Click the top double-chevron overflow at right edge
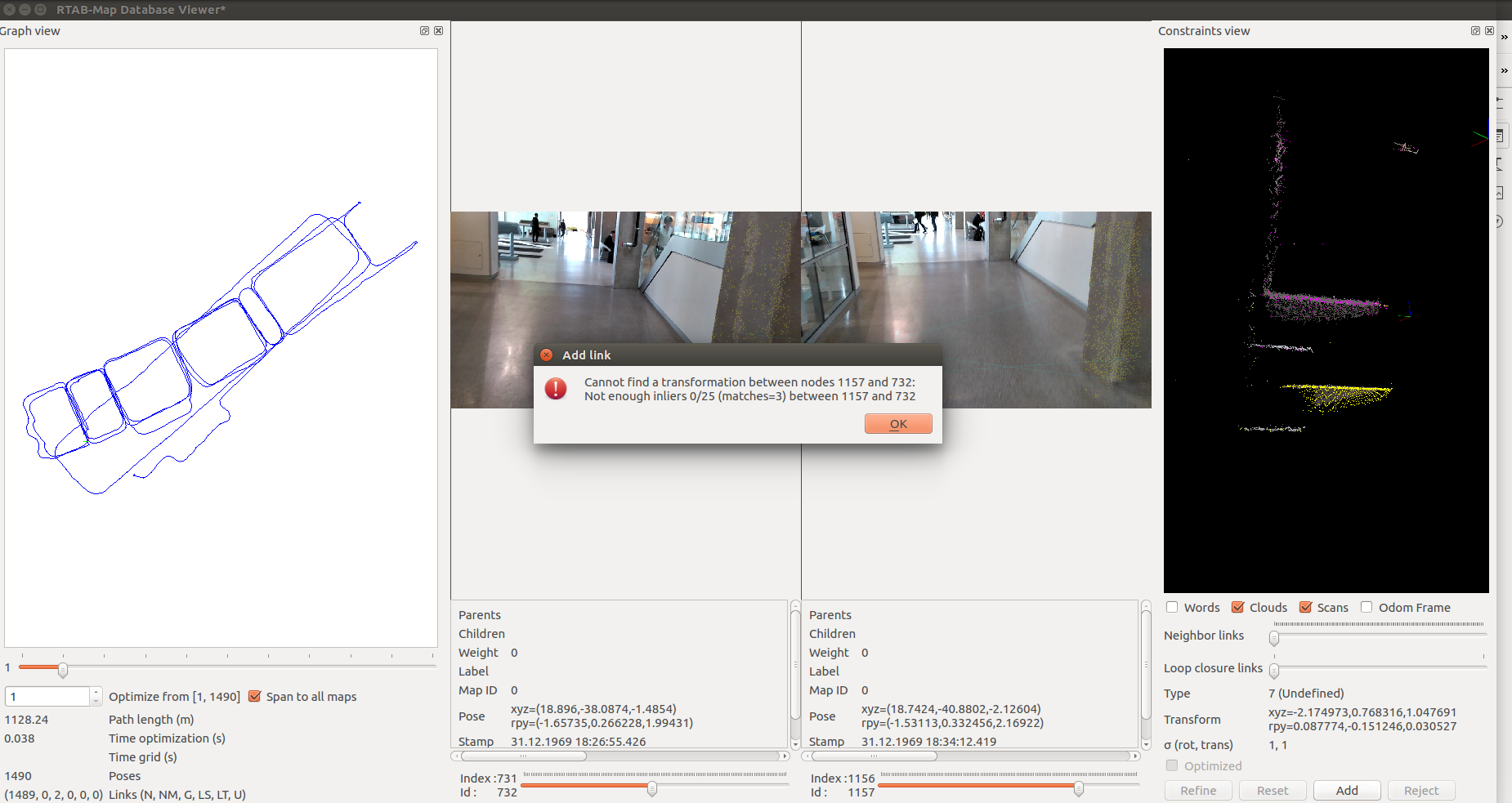Screen dimensions: 1512x803 point(1504,38)
